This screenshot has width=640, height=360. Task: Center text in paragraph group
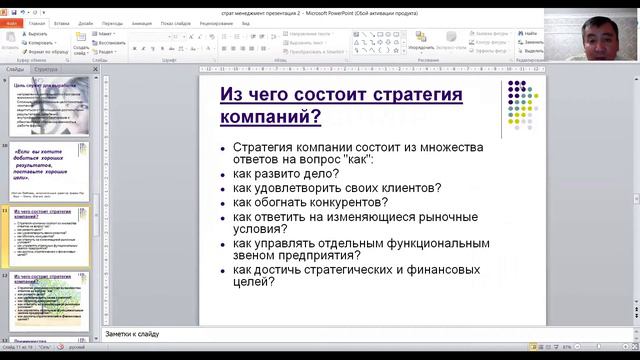233,49
